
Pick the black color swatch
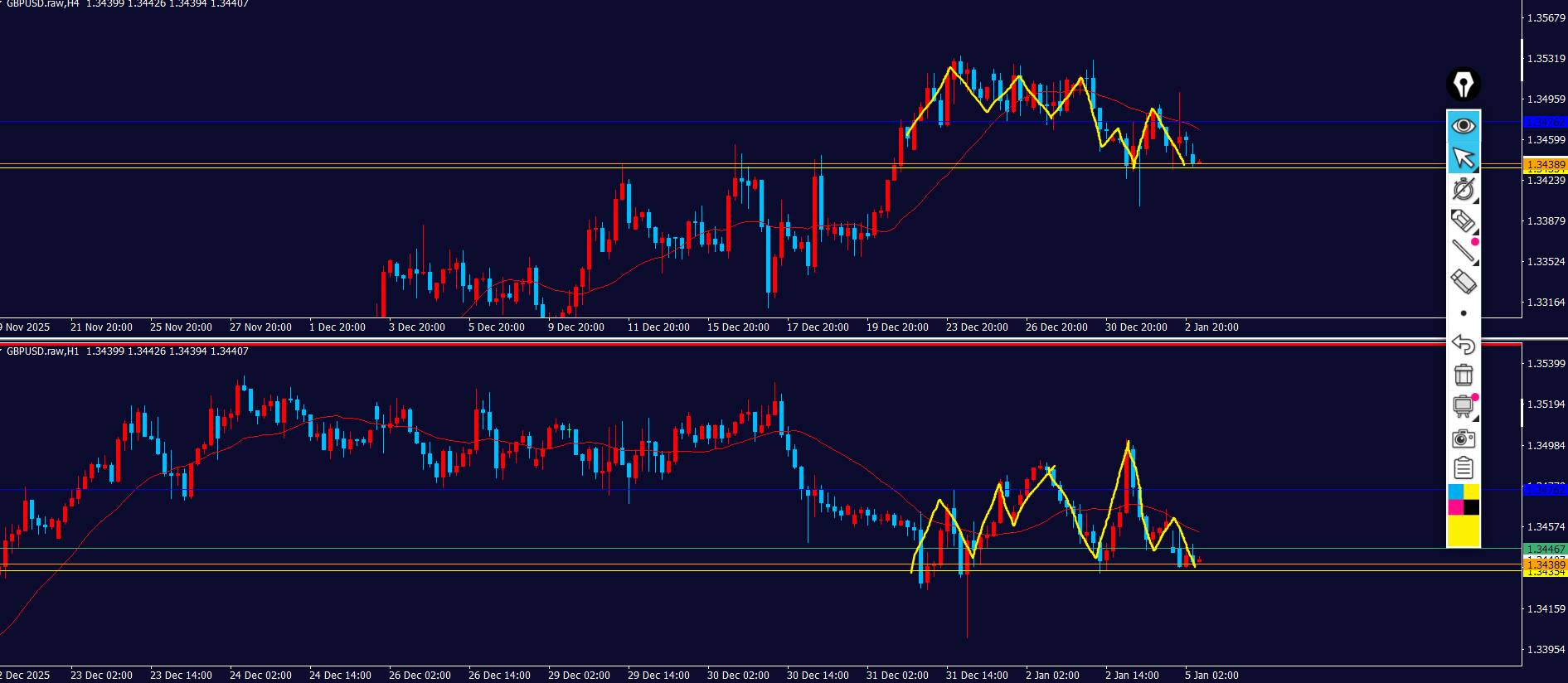[x=1472, y=507]
